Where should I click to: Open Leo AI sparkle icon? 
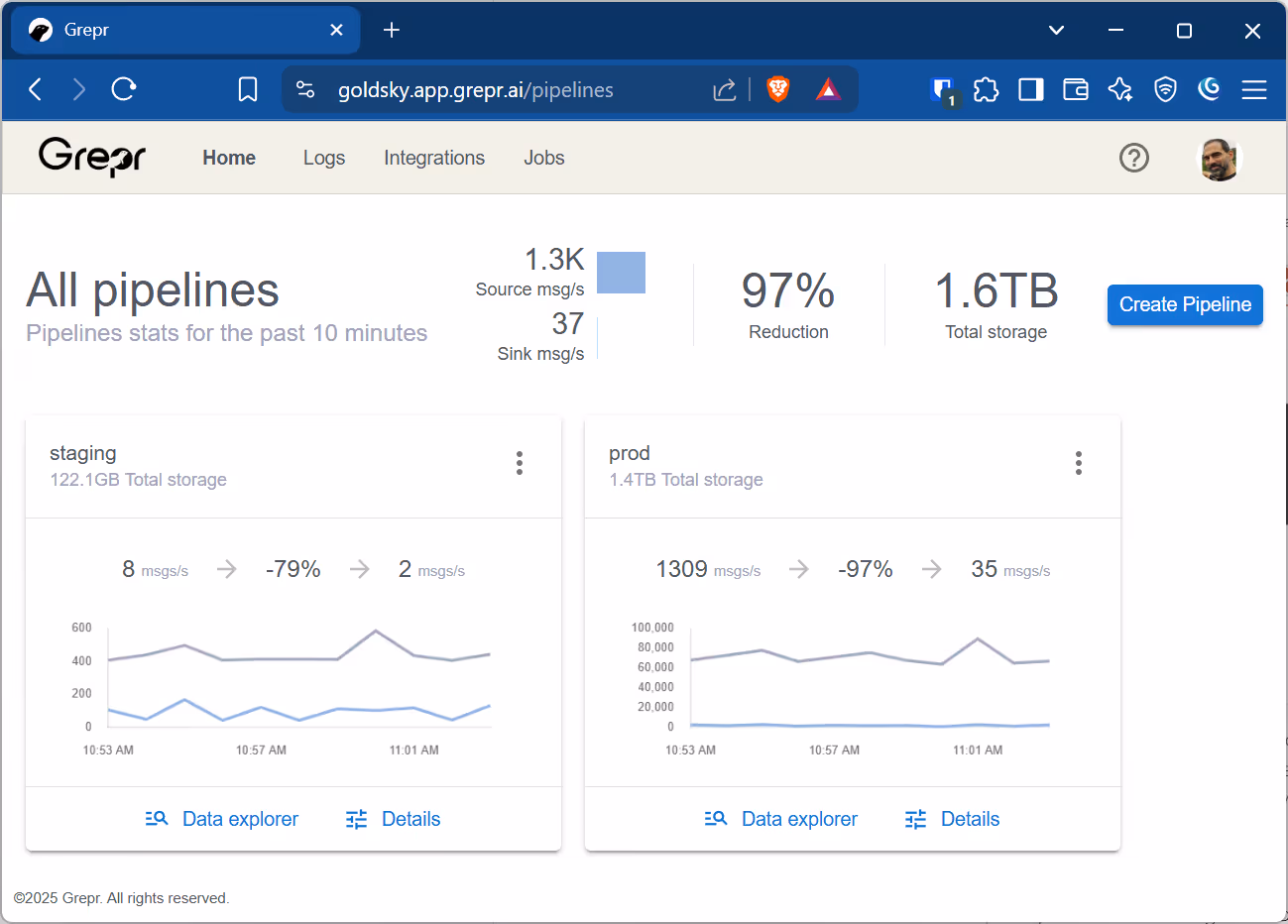pyautogui.click(x=1120, y=90)
